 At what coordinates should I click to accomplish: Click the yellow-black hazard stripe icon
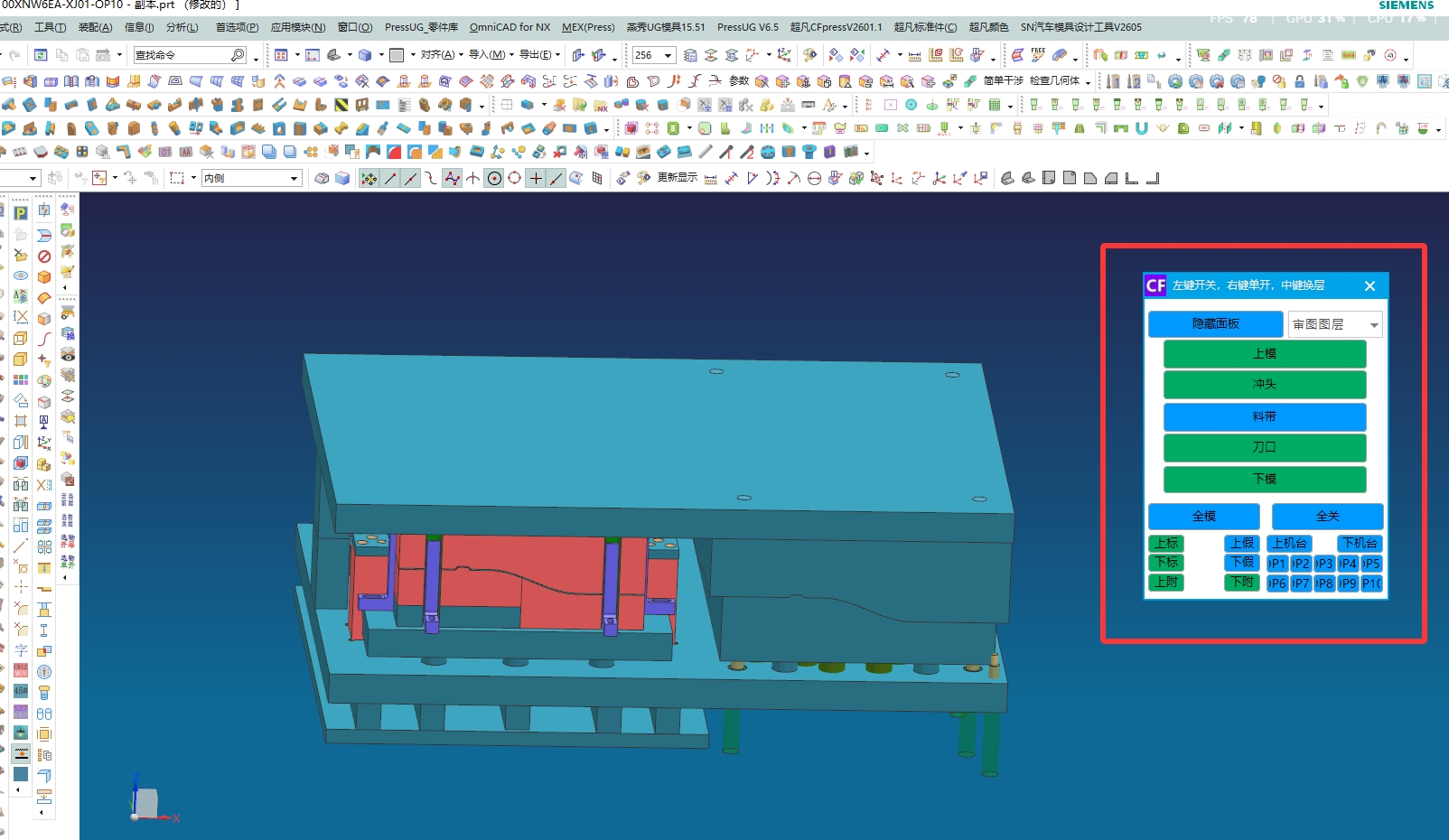pos(341,105)
